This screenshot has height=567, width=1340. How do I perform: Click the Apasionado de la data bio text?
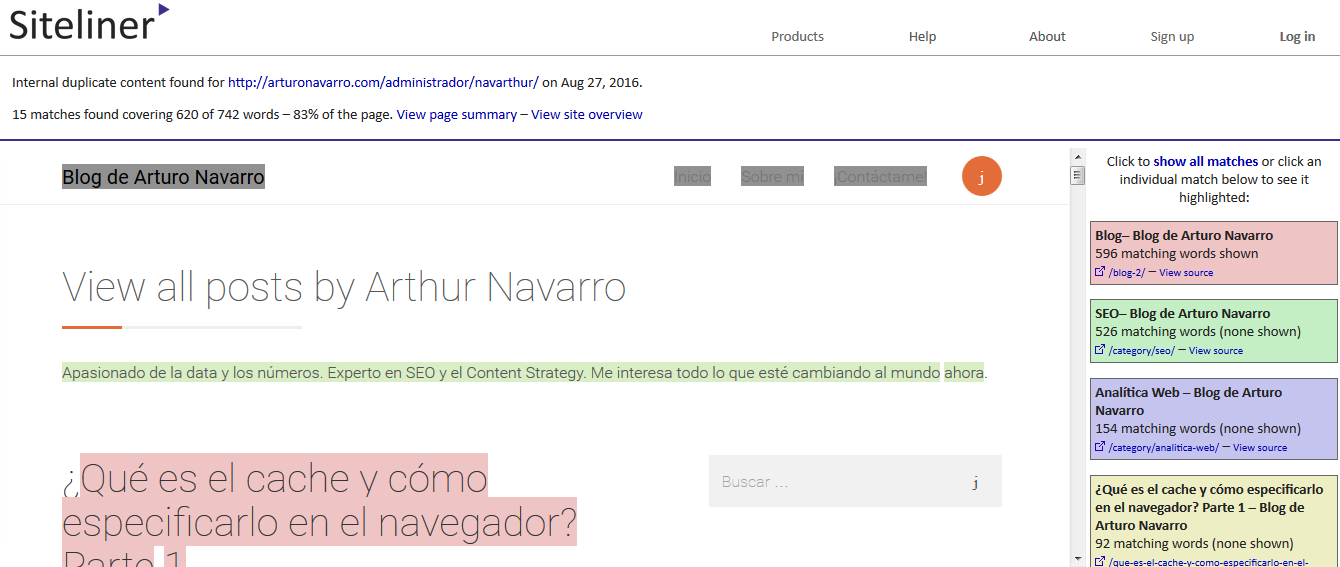525,373
